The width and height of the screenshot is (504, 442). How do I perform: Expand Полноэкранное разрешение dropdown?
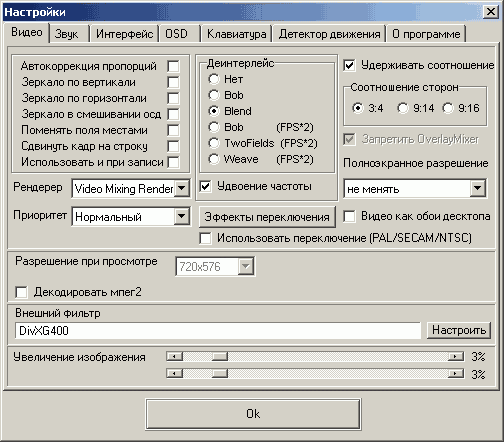[478, 189]
